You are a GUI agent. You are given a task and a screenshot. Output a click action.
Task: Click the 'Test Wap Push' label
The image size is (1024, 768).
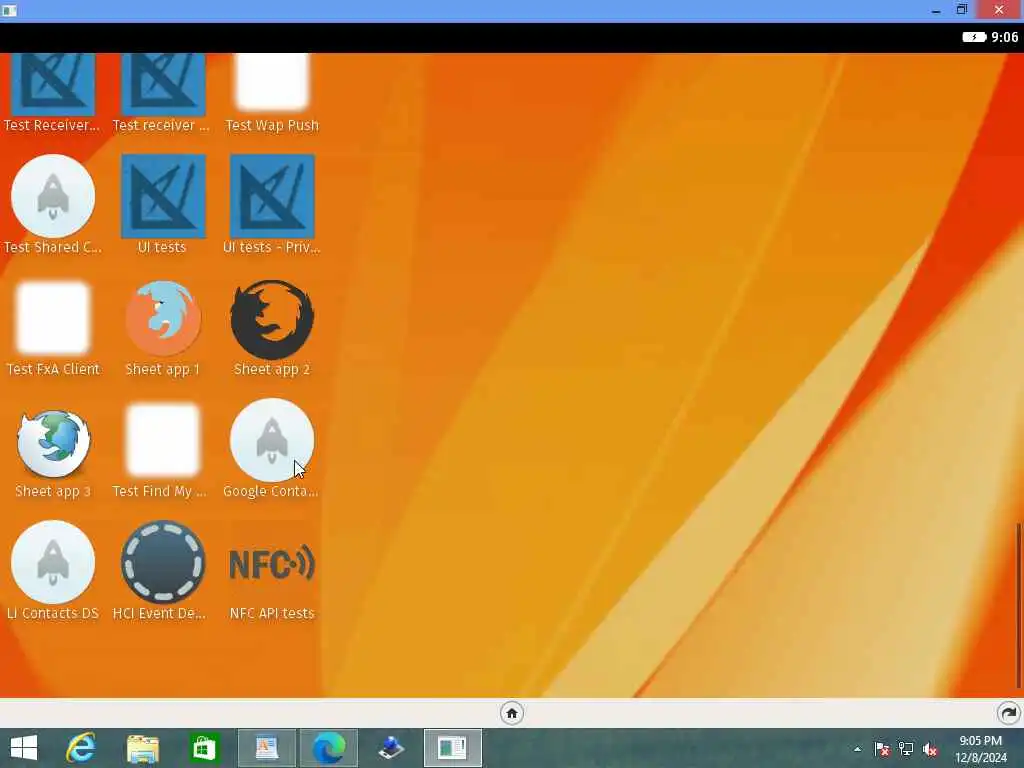(272, 125)
